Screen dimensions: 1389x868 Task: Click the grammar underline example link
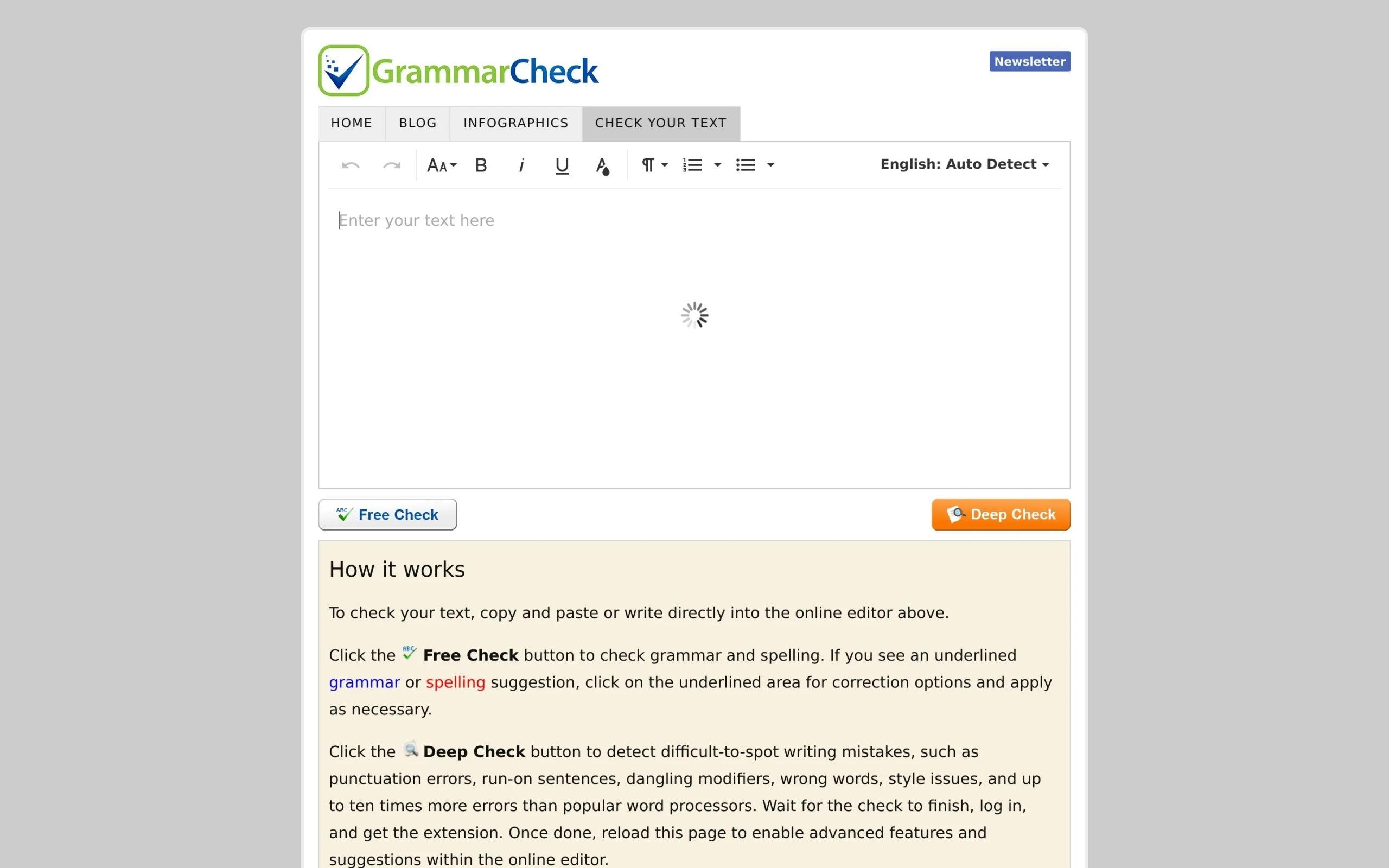pos(363,682)
